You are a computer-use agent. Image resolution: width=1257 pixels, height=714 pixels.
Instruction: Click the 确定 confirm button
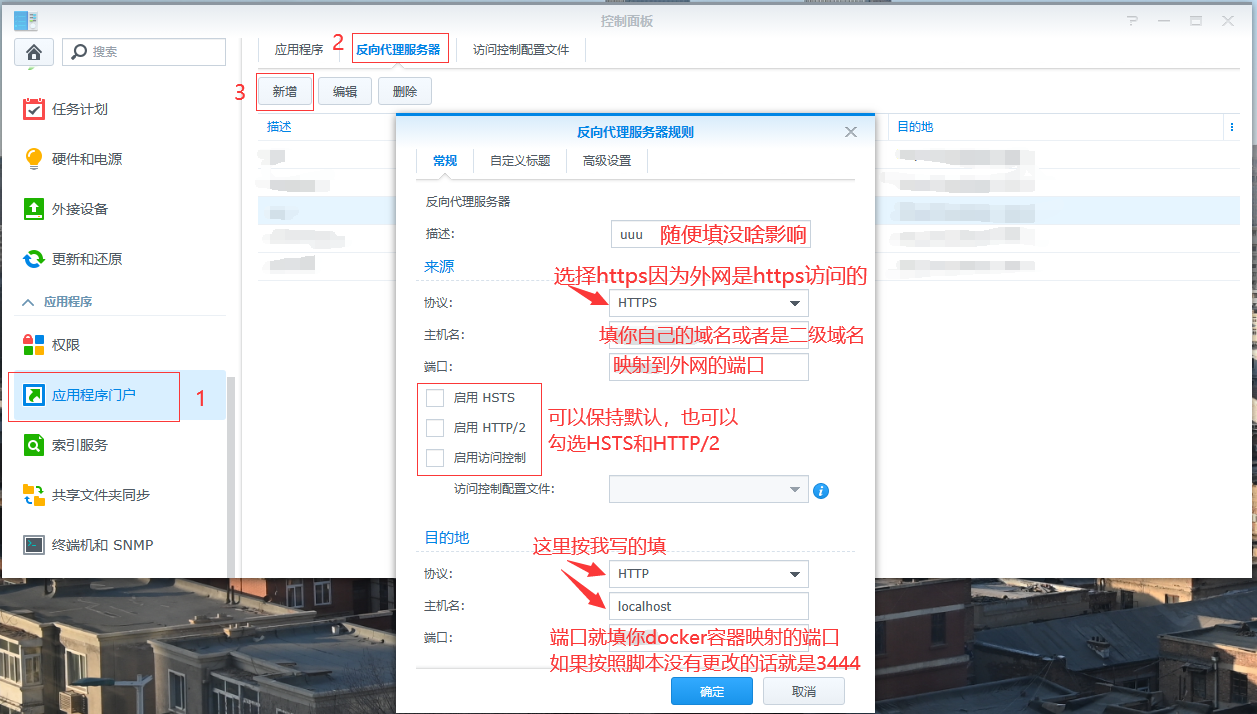tap(711, 692)
